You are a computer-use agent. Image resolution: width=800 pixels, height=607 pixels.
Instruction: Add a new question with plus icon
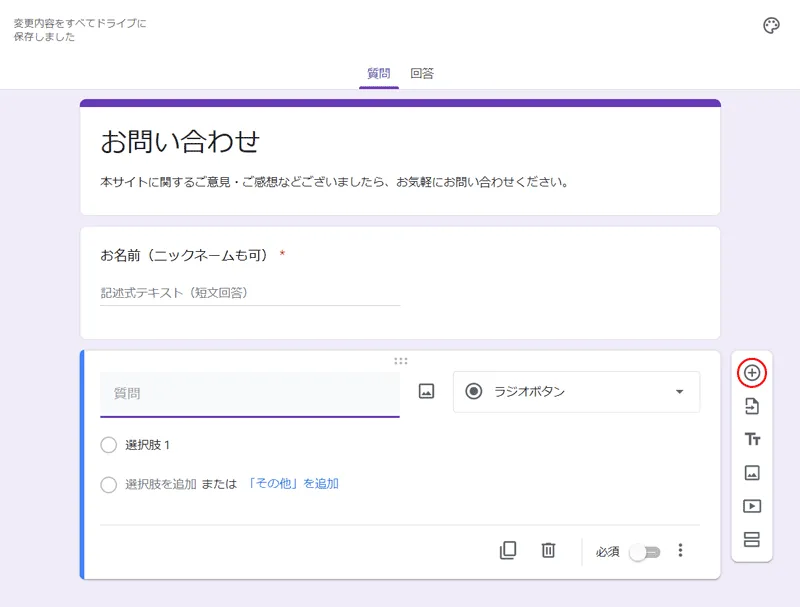pos(752,373)
